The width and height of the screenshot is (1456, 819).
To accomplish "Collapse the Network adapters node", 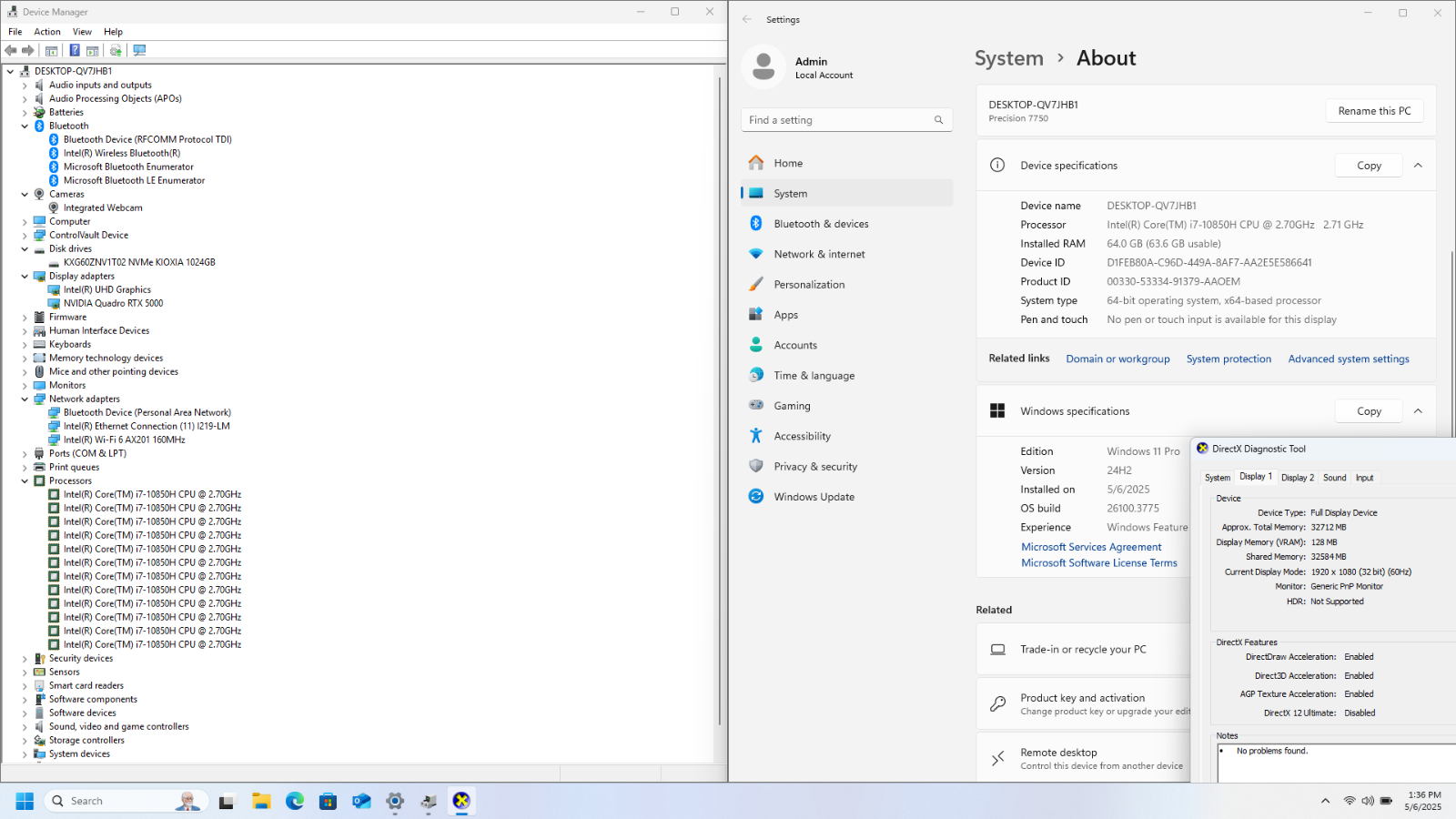I will 25,399.
